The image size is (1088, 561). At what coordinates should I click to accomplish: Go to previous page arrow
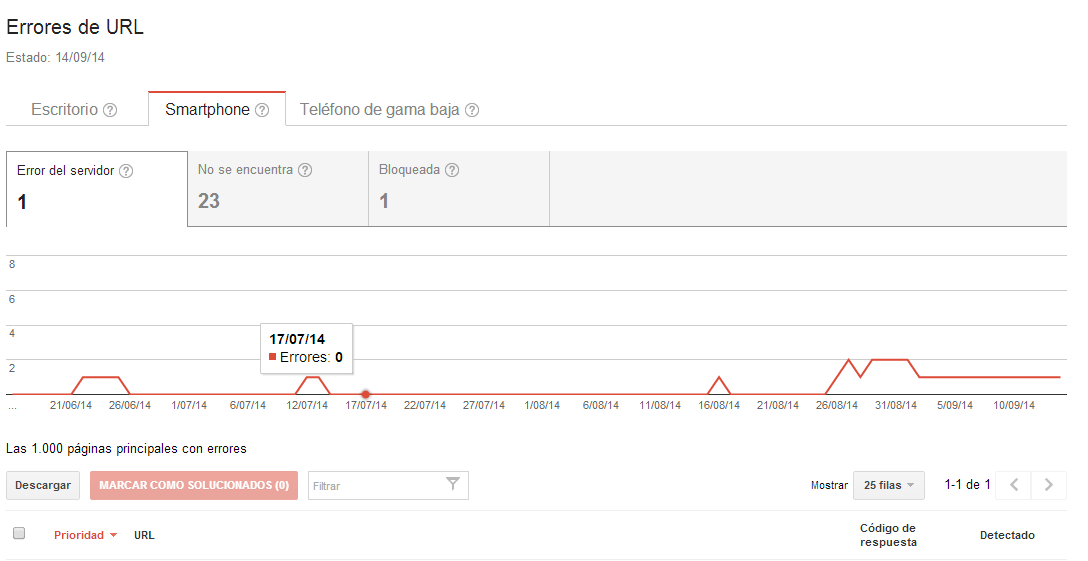tap(1014, 485)
